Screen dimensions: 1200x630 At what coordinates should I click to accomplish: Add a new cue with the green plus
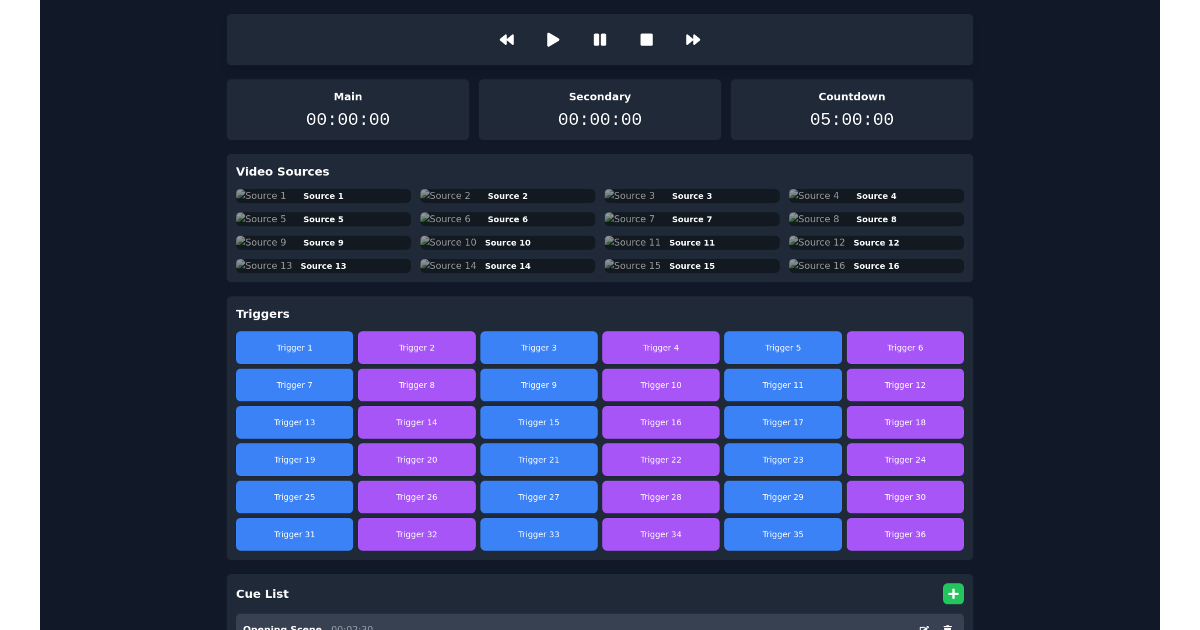953,593
